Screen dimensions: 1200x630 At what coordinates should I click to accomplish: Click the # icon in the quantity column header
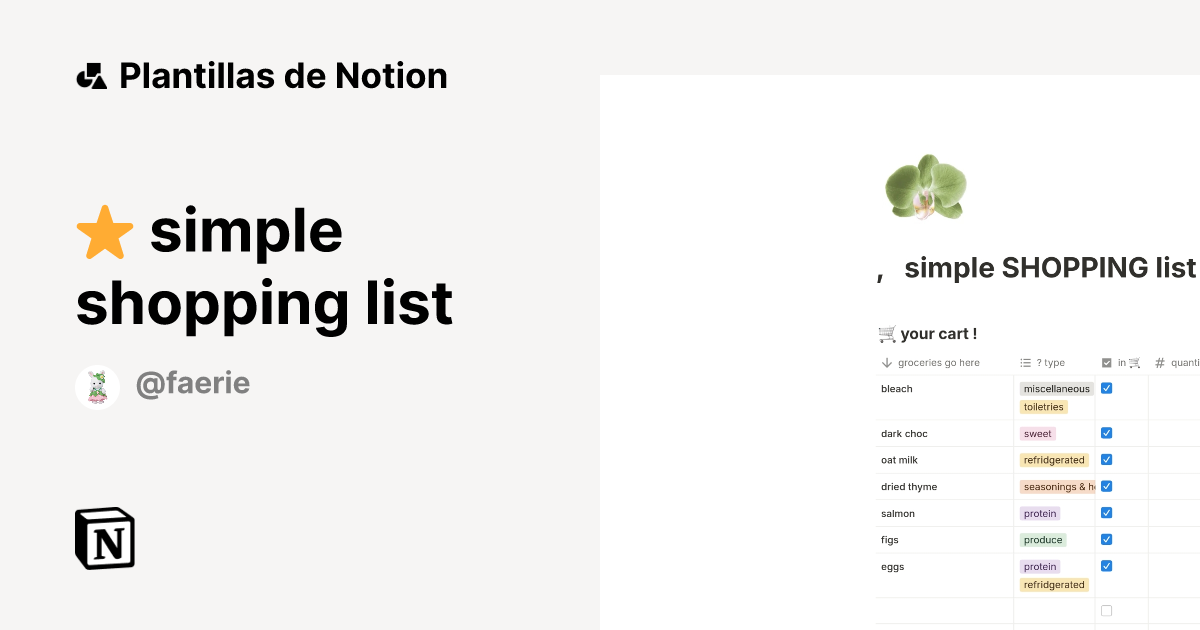1159,362
